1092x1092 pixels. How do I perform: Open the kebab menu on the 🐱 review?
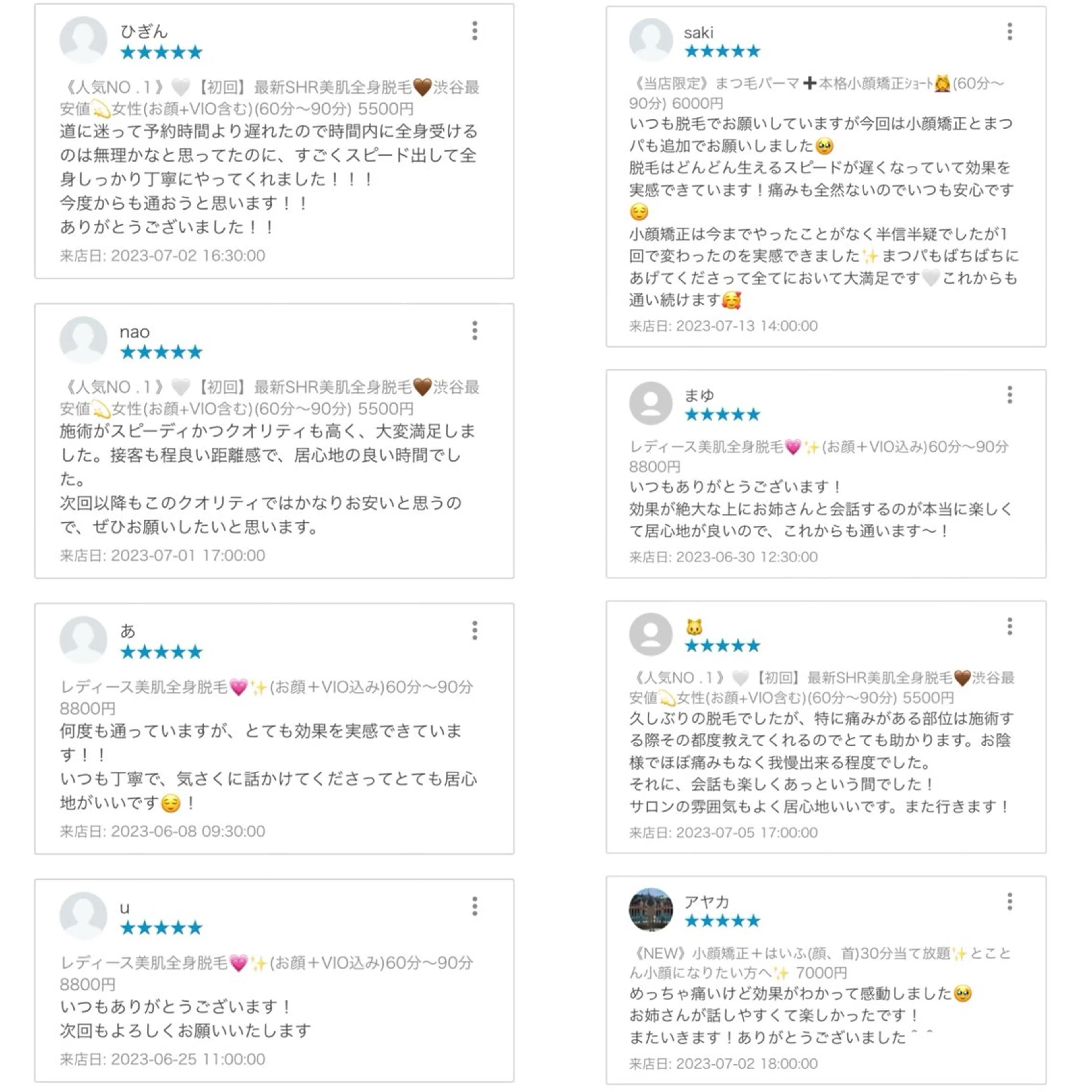click(1010, 626)
